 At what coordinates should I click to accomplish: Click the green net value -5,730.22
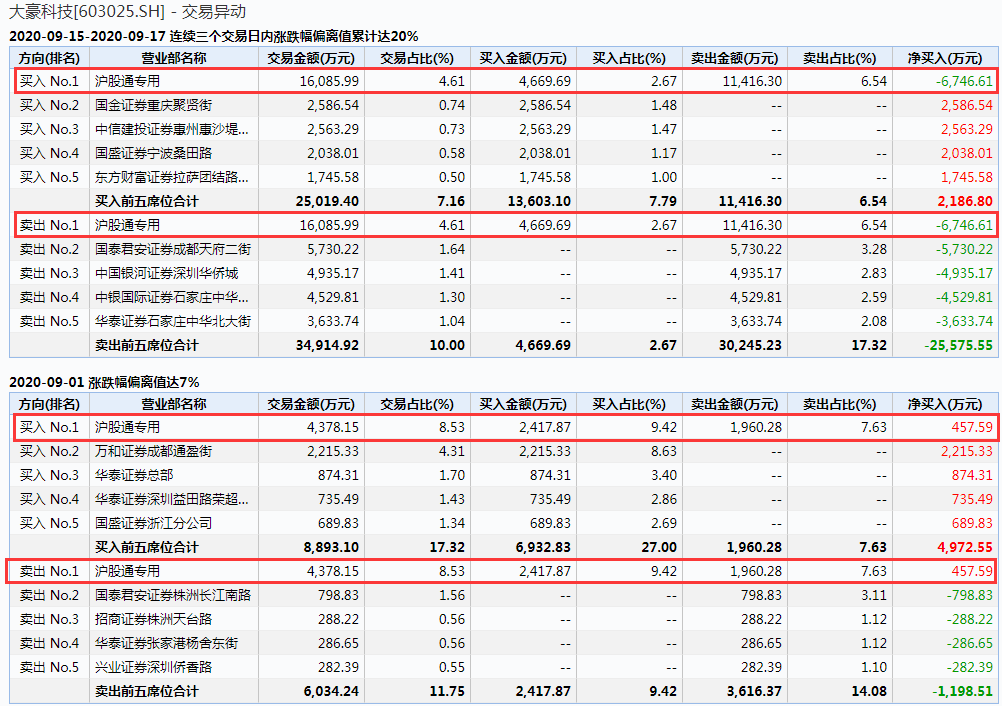(964, 249)
